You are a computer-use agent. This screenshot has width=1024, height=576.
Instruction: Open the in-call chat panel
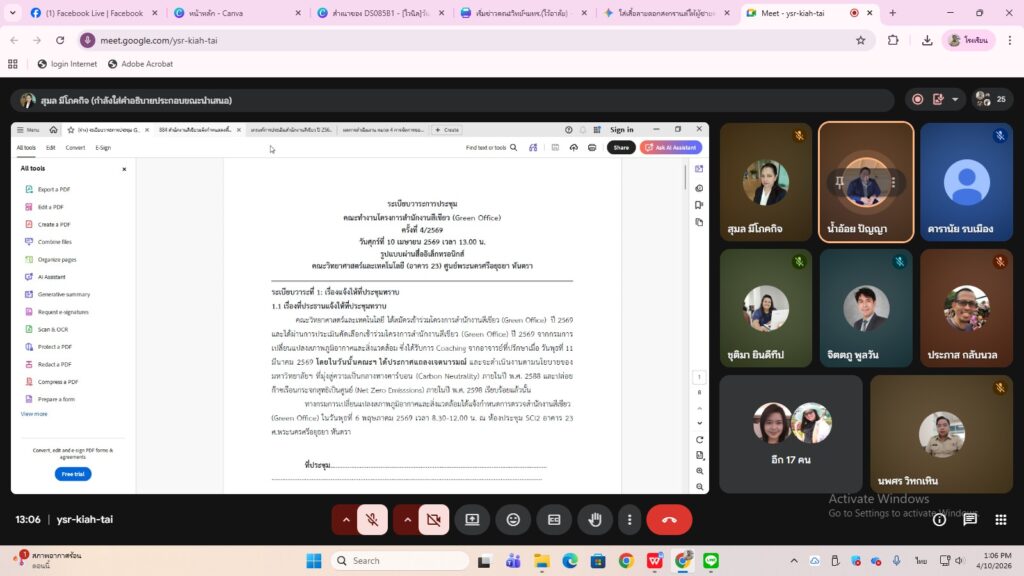click(x=969, y=520)
